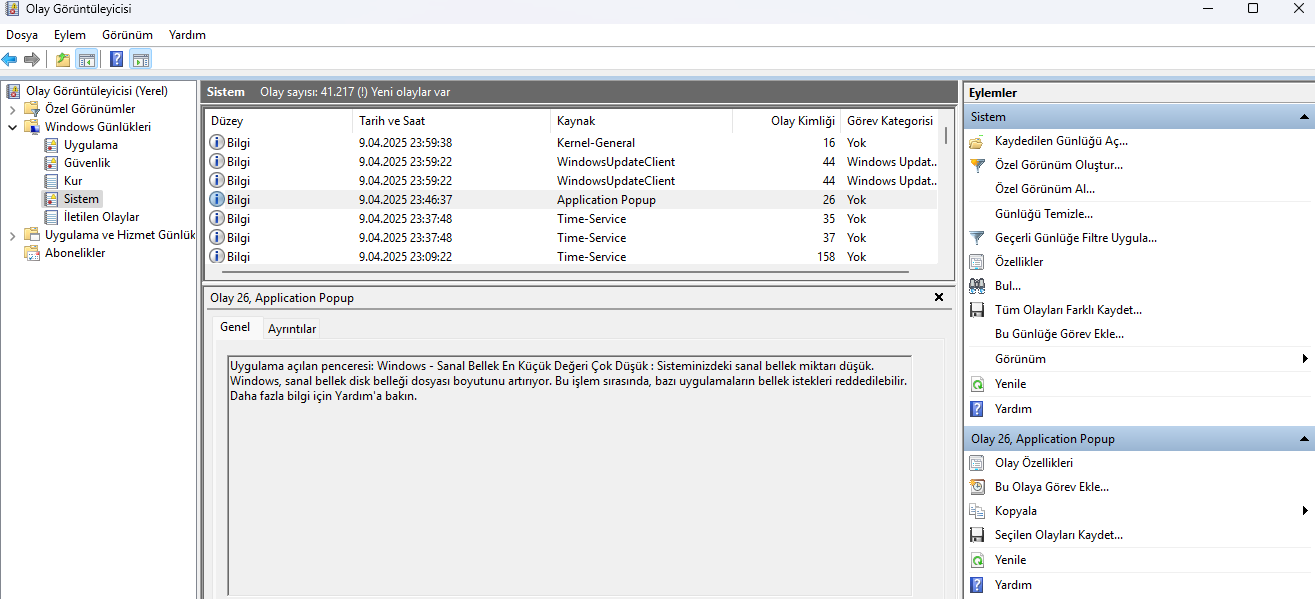The width and height of the screenshot is (1315, 599).
Task: Click the info icon of Application Popup row
Action: (x=217, y=200)
